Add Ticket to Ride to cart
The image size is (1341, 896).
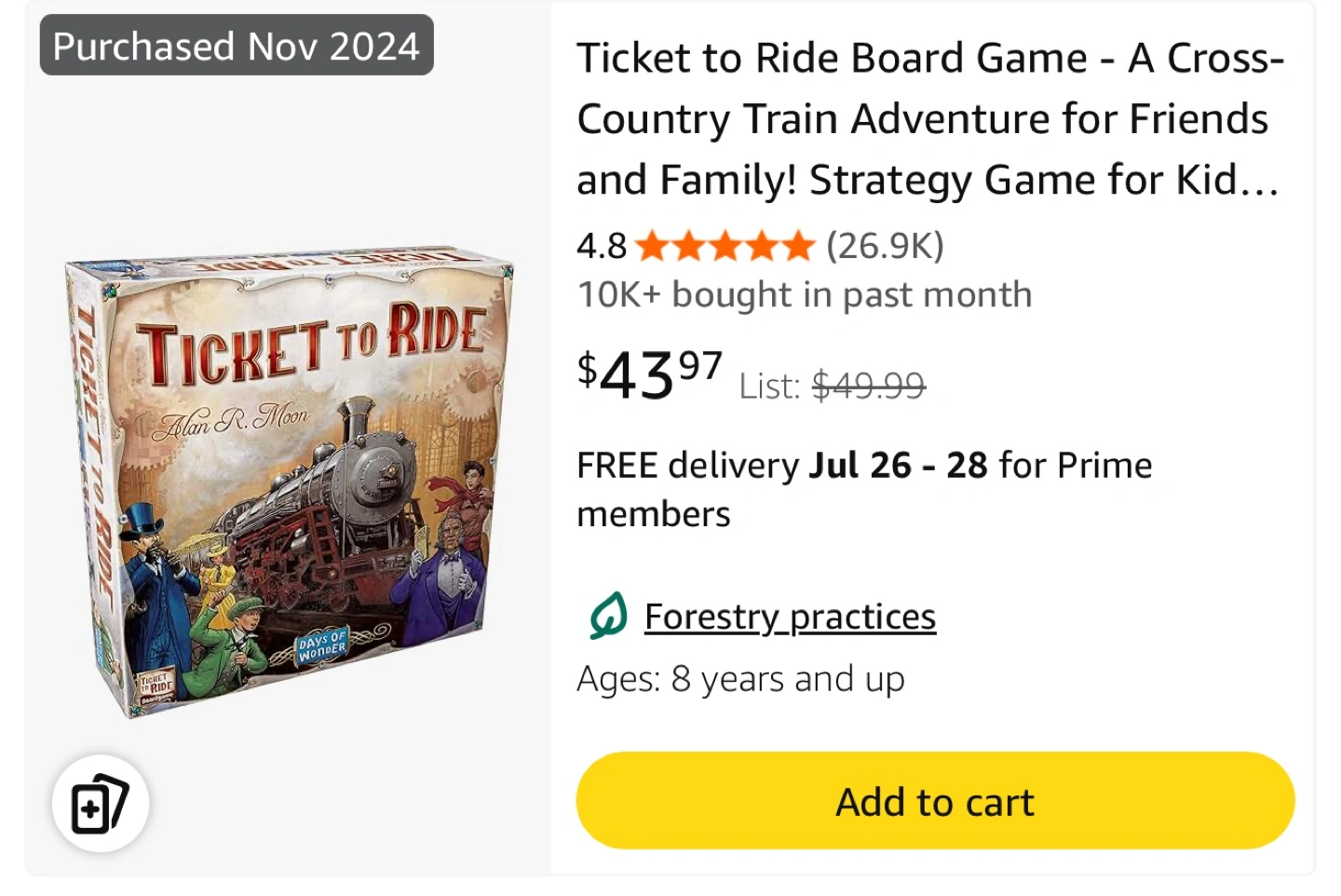click(x=935, y=801)
